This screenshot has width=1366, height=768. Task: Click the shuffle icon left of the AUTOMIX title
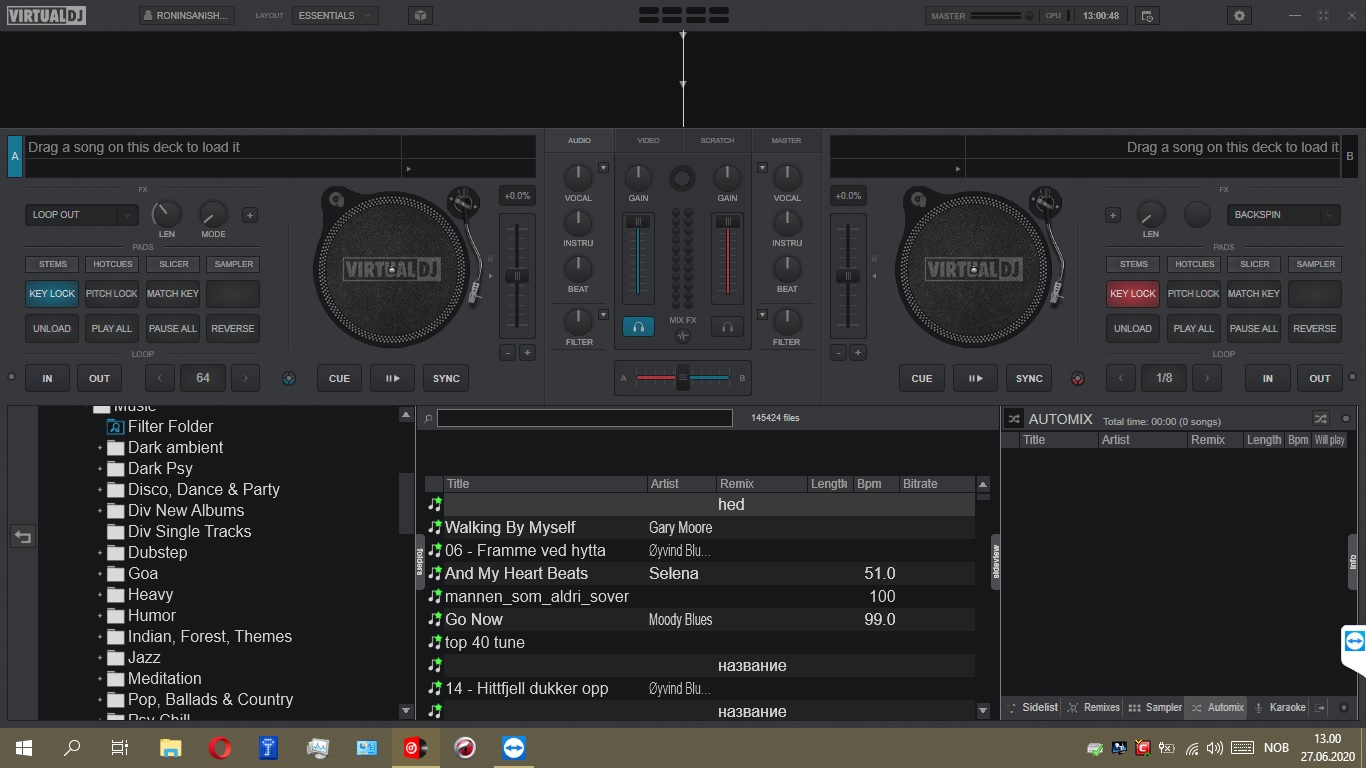[x=1013, y=419]
